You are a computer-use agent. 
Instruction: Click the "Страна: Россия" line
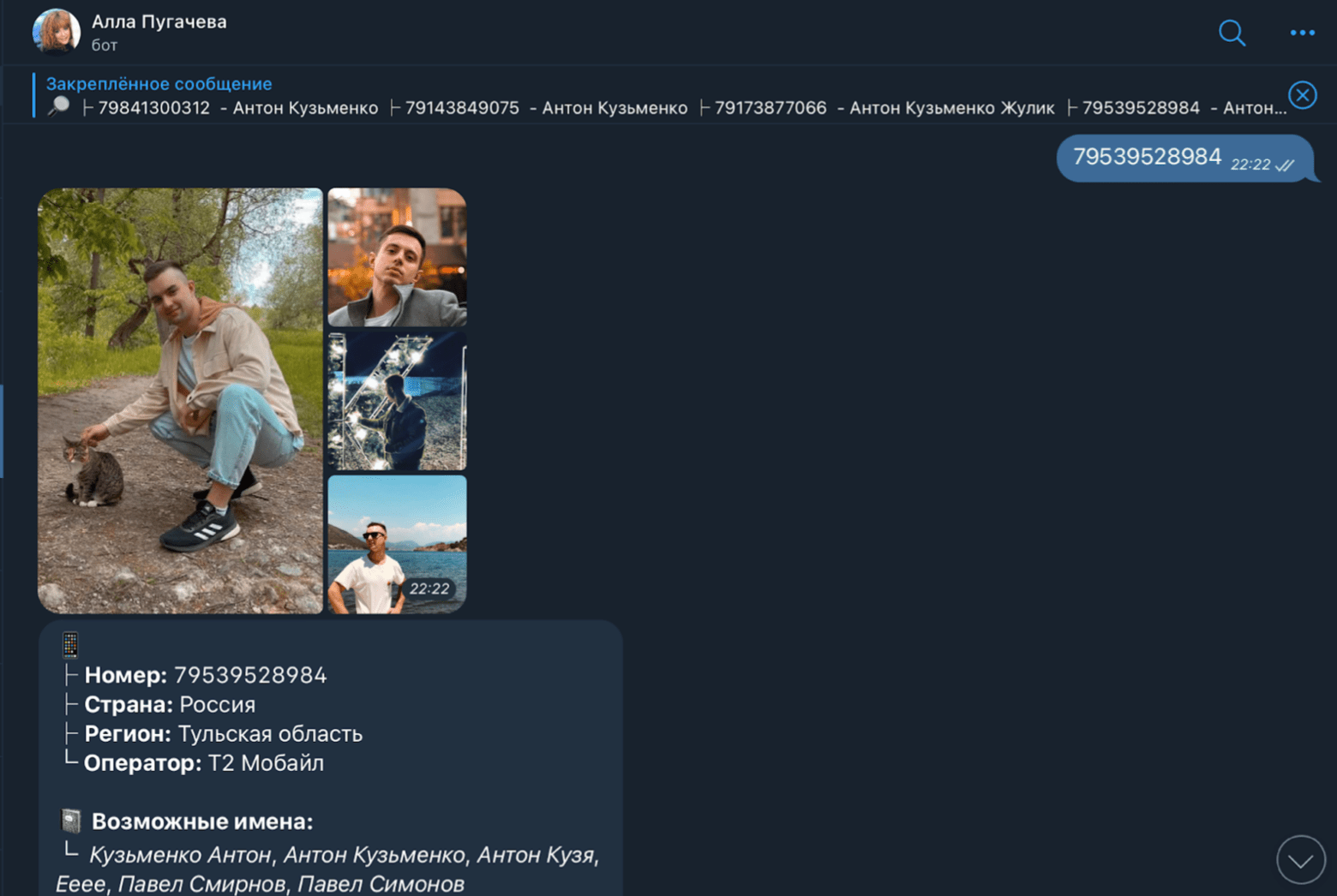(x=170, y=704)
